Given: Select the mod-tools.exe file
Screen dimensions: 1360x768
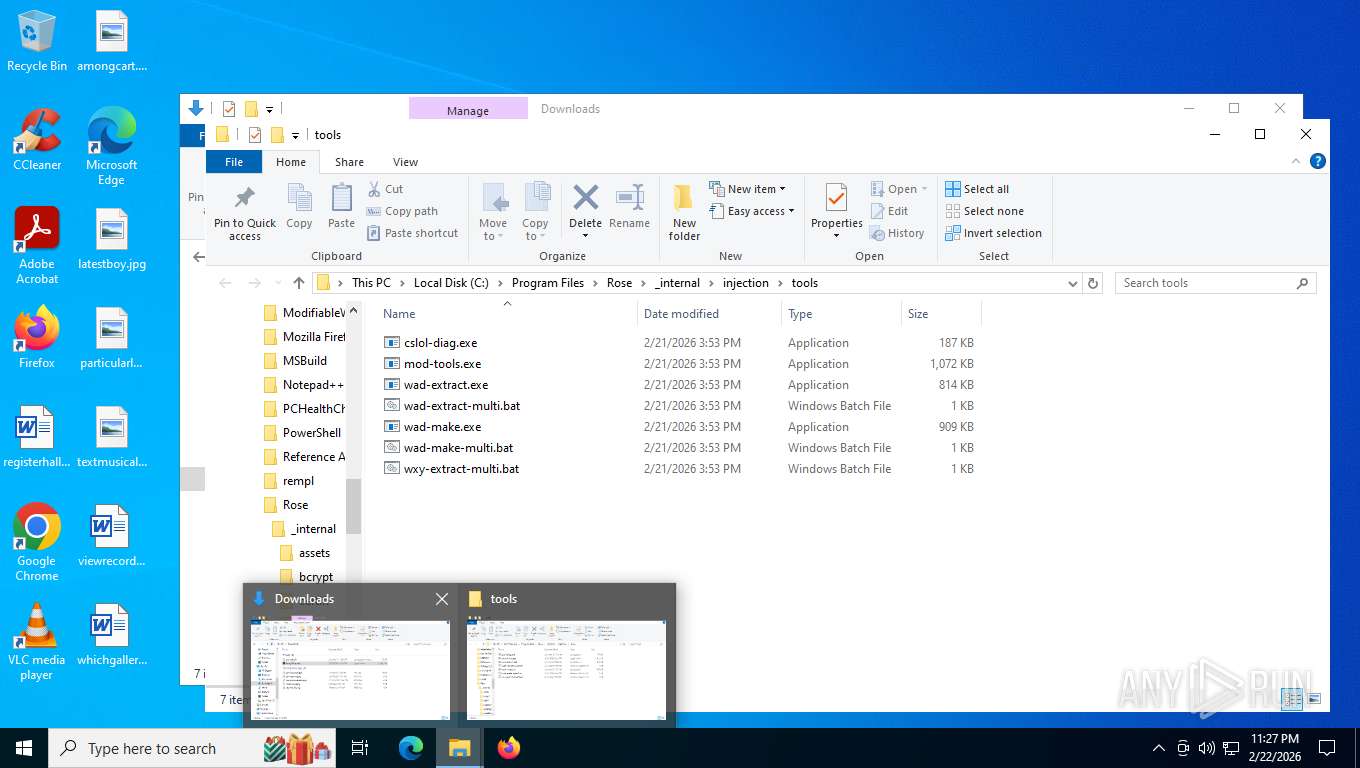Looking at the screenshot, I should 679,364.
